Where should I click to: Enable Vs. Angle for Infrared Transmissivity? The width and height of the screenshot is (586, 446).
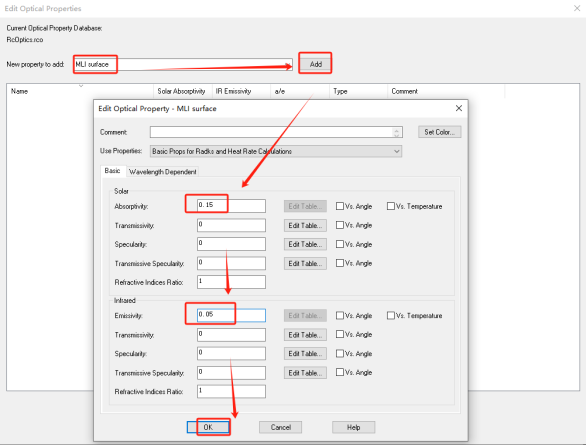pos(340,334)
